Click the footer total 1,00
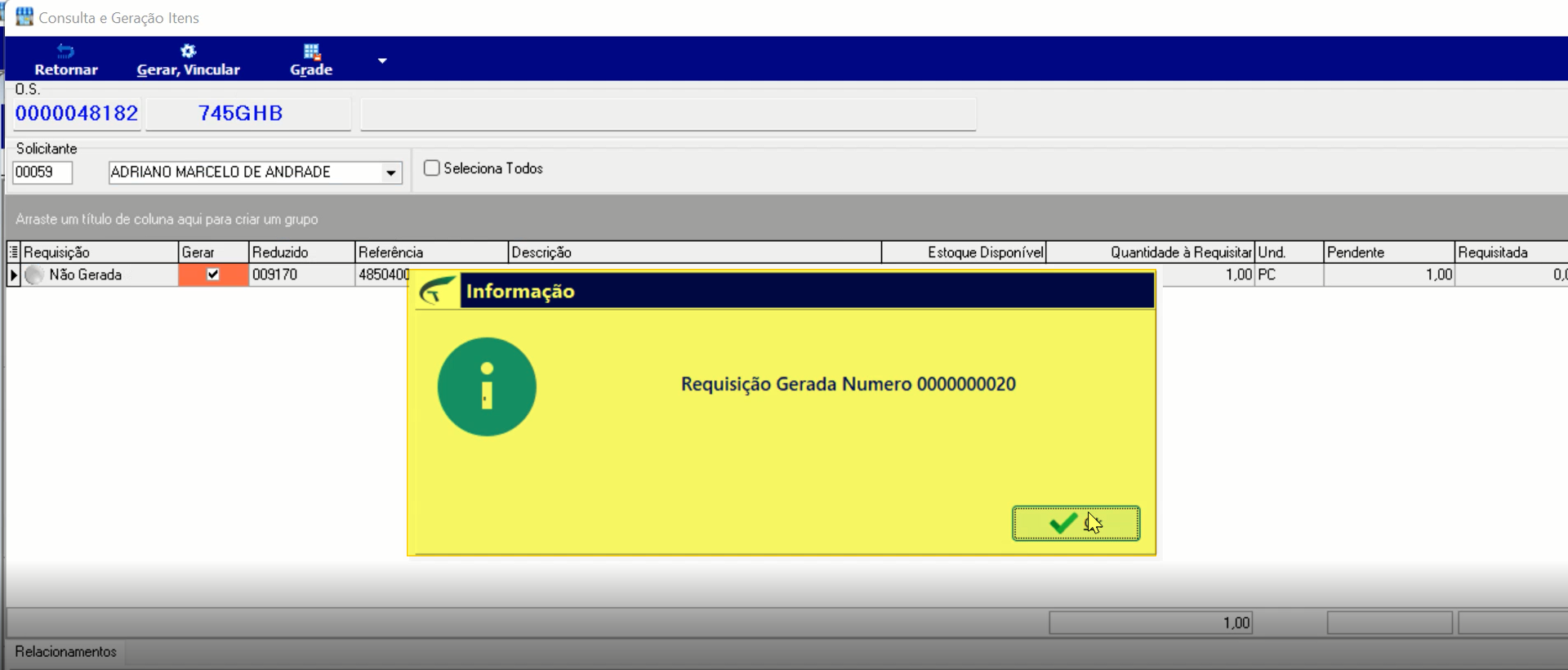The image size is (1568, 670). tap(1150, 623)
